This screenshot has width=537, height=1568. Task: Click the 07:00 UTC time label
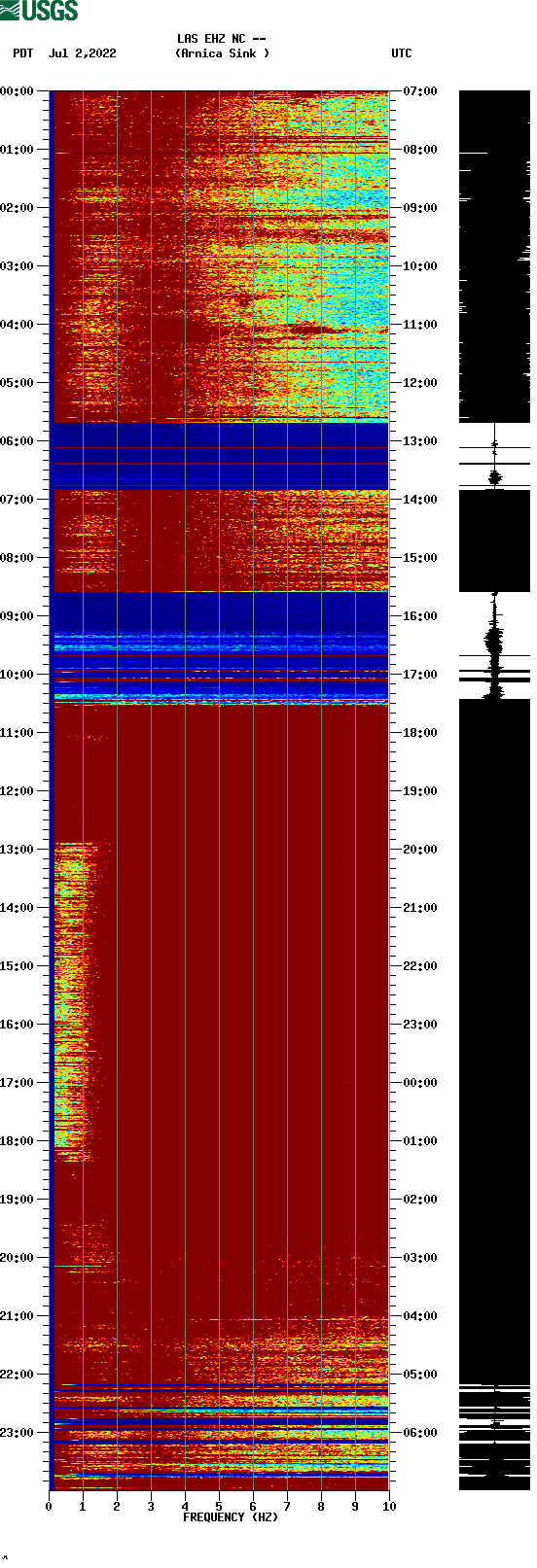[x=420, y=91]
